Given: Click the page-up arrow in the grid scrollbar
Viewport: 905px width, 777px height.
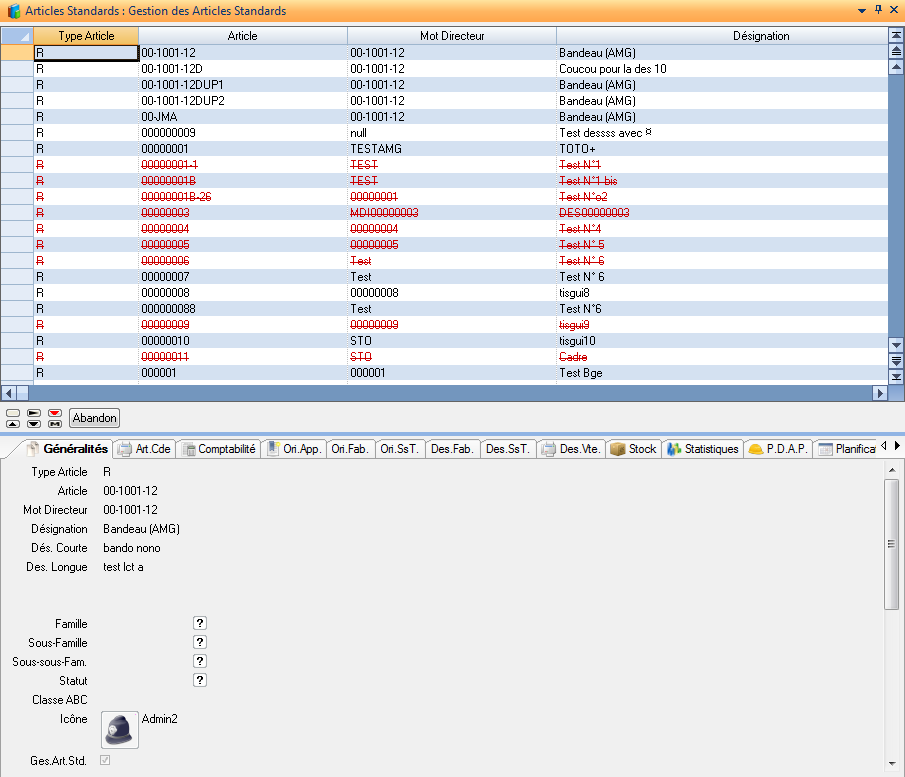Looking at the screenshot, I should pos(896,50).
